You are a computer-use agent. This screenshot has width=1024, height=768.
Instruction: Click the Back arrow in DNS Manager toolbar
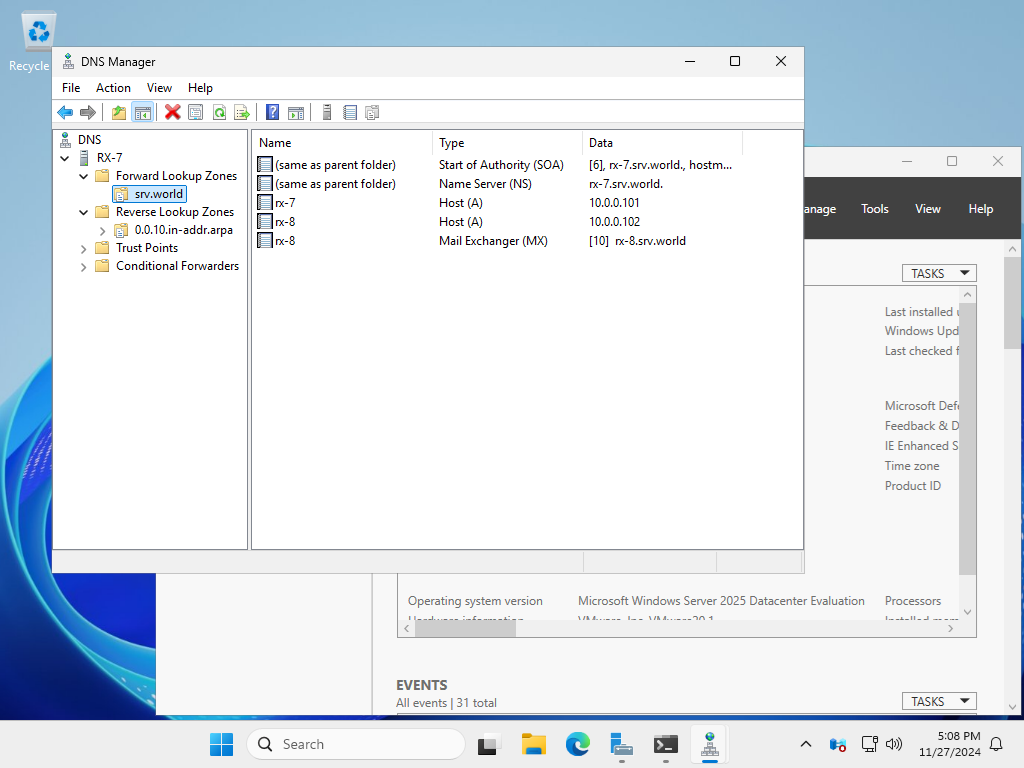click(65, 112)
